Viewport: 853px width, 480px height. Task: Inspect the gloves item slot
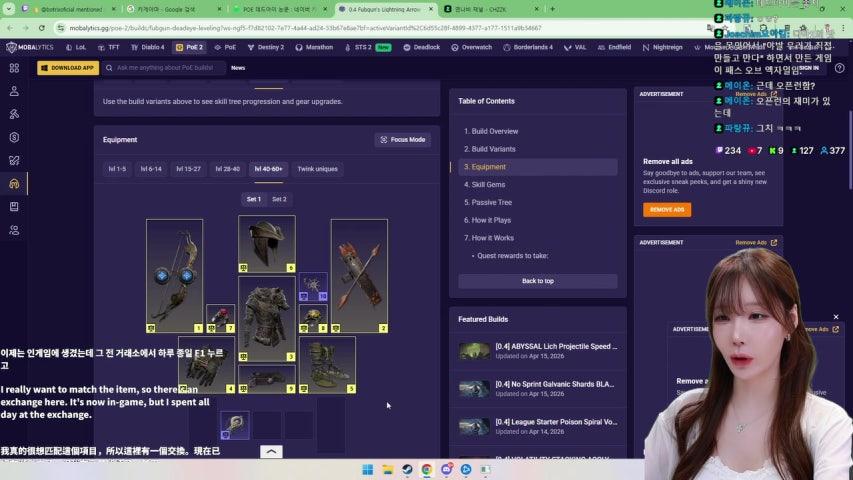(x=206, y=365)
